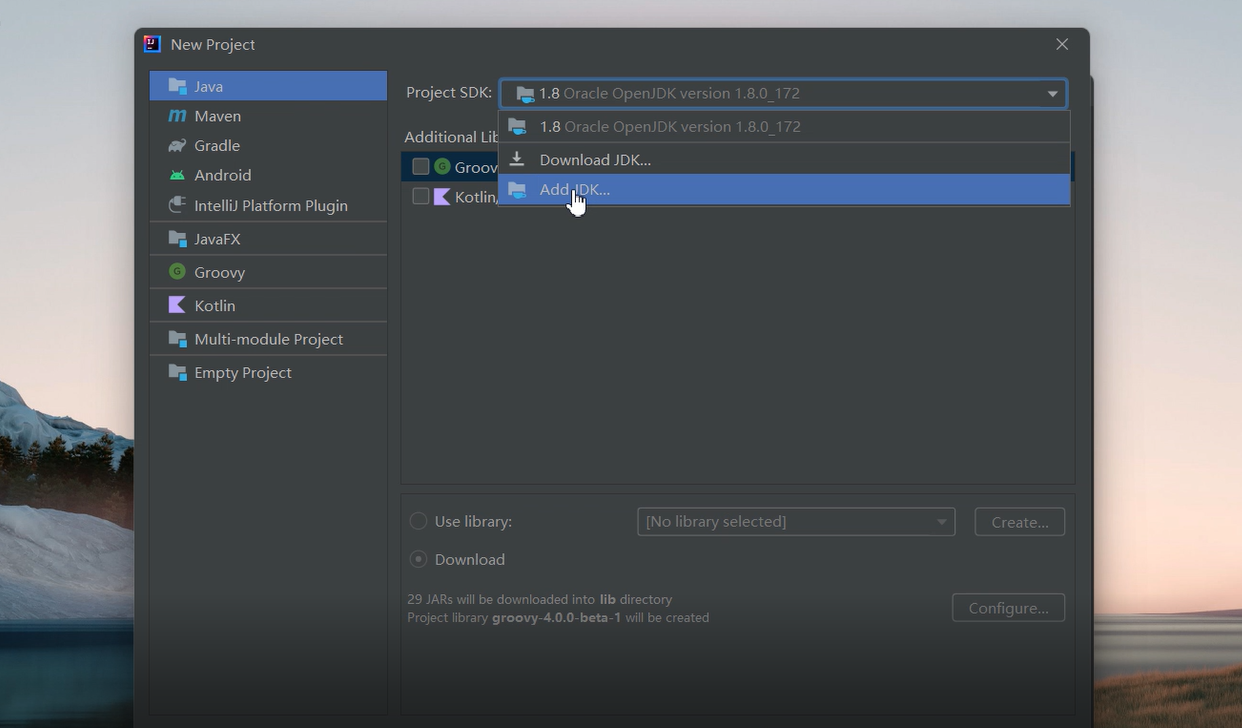Choose Add JDK... from SDK dropdown
This screenshot has height=728, width=1242.
784,190
